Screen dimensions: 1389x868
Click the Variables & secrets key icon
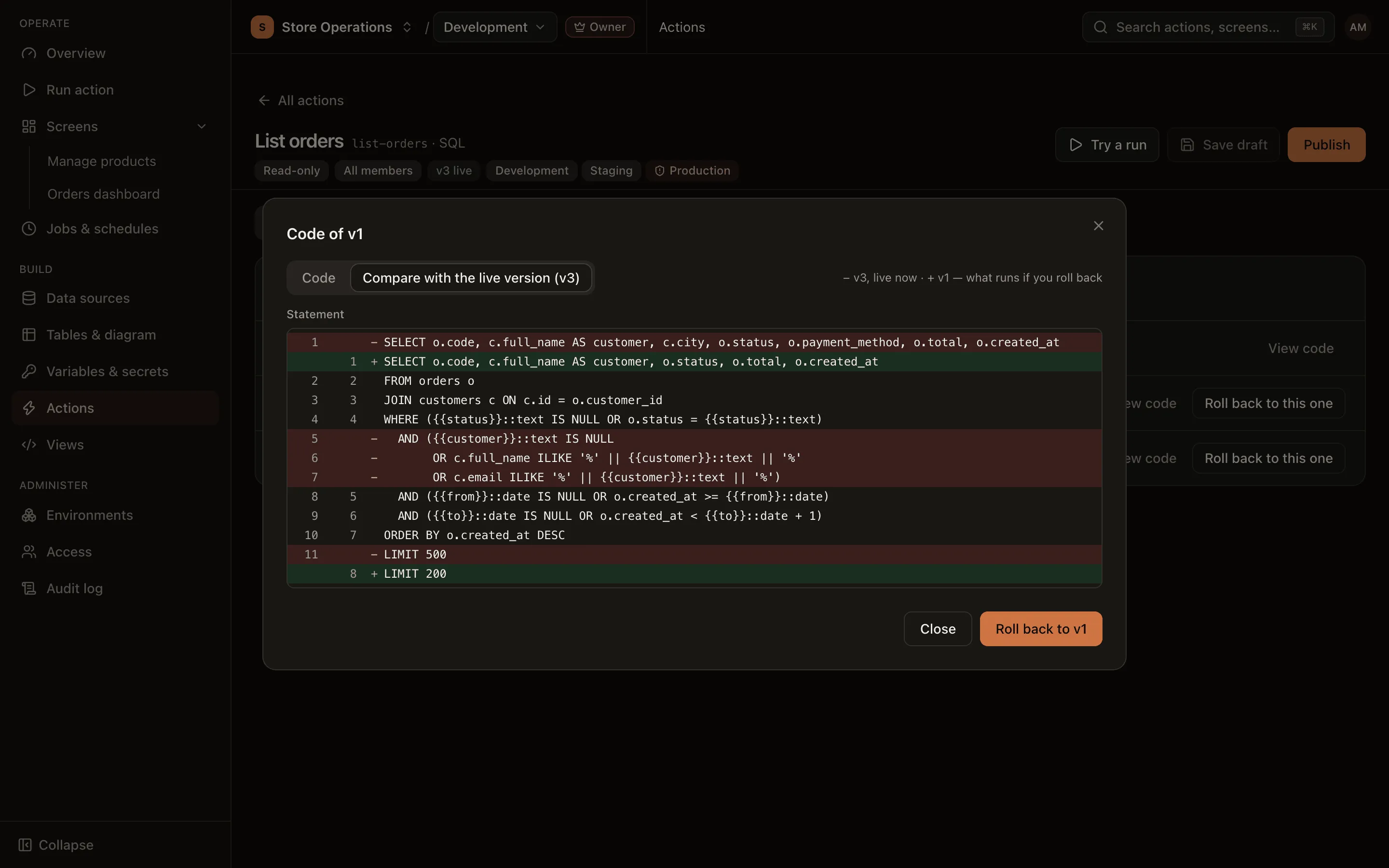(x=29, y=371)
